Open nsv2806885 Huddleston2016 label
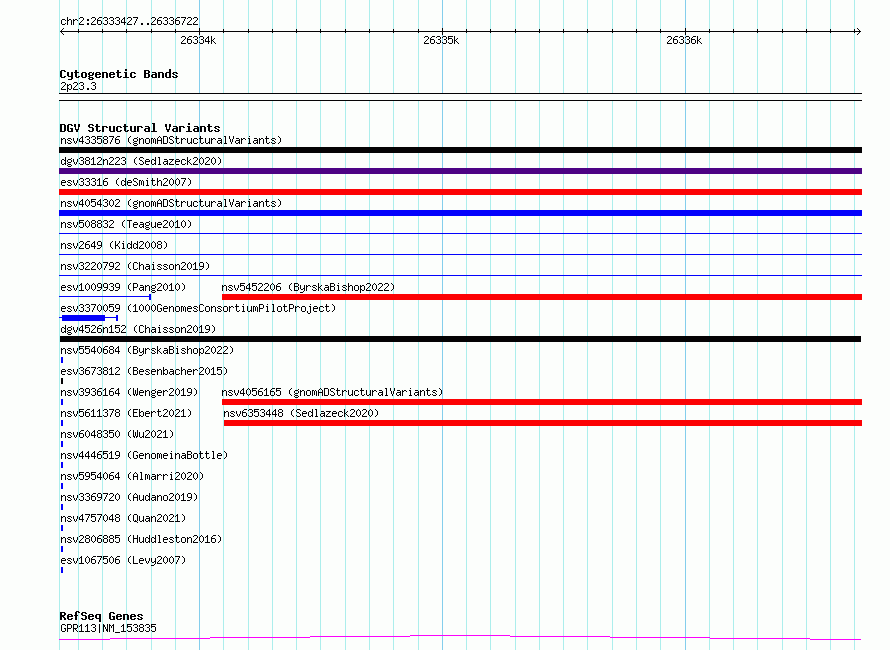The image size is (890, 650). click(x=141, y=539)
